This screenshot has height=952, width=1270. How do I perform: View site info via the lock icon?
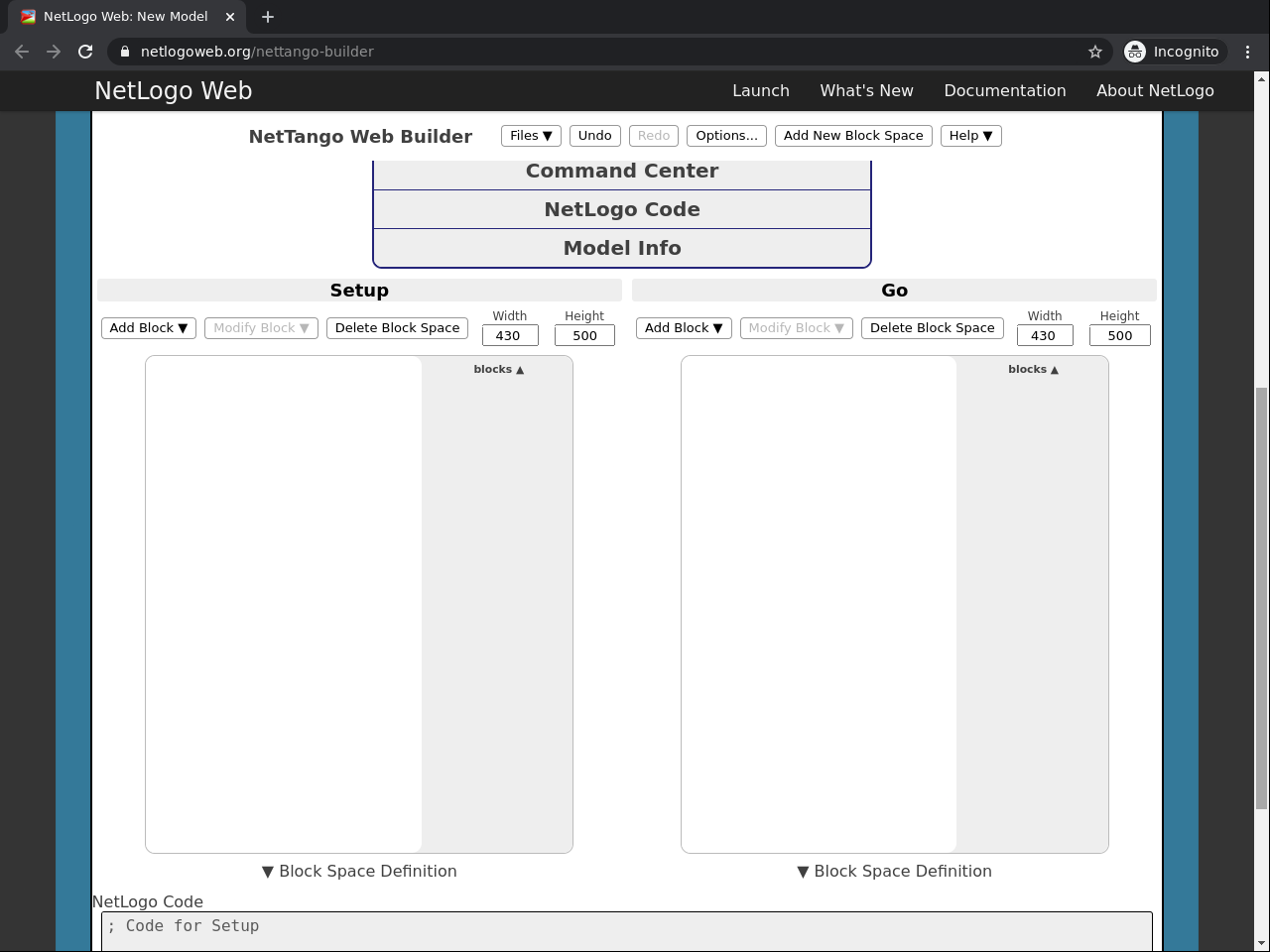[123, 52]
